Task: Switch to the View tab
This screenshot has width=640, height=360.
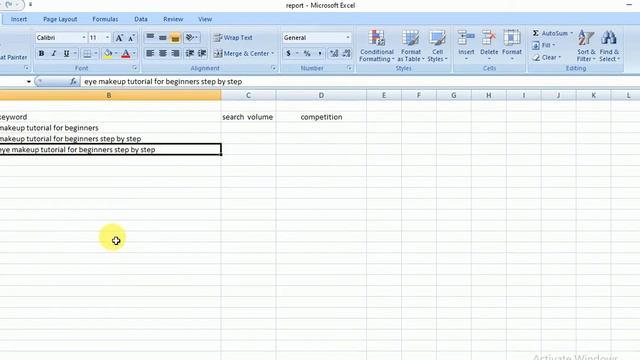Action: (x=205, y=19)
